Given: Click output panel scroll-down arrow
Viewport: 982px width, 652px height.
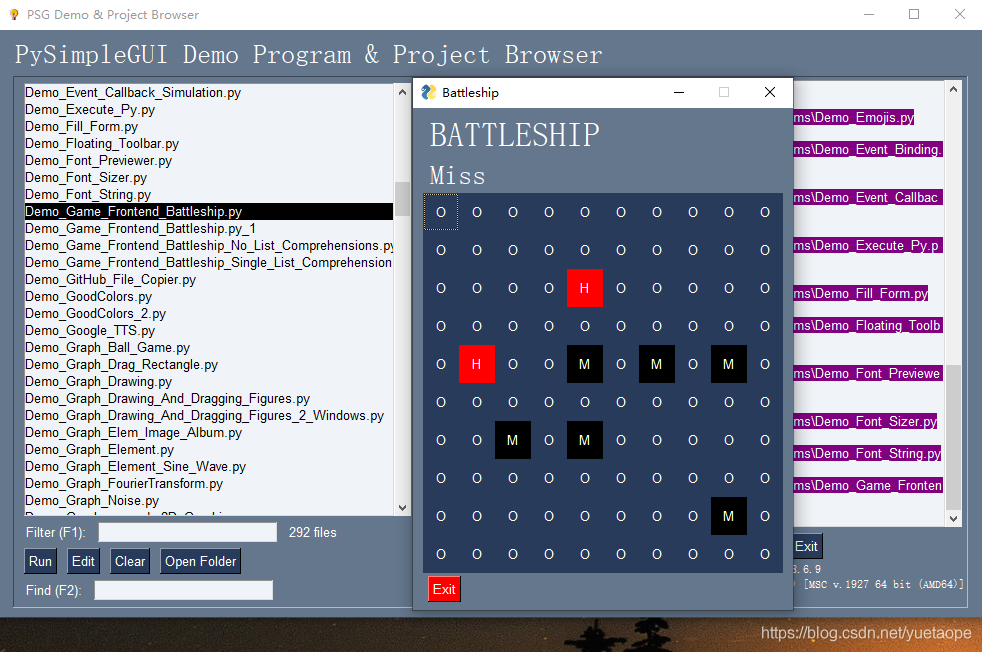Looking at the screenshot, I should [953, 518].
